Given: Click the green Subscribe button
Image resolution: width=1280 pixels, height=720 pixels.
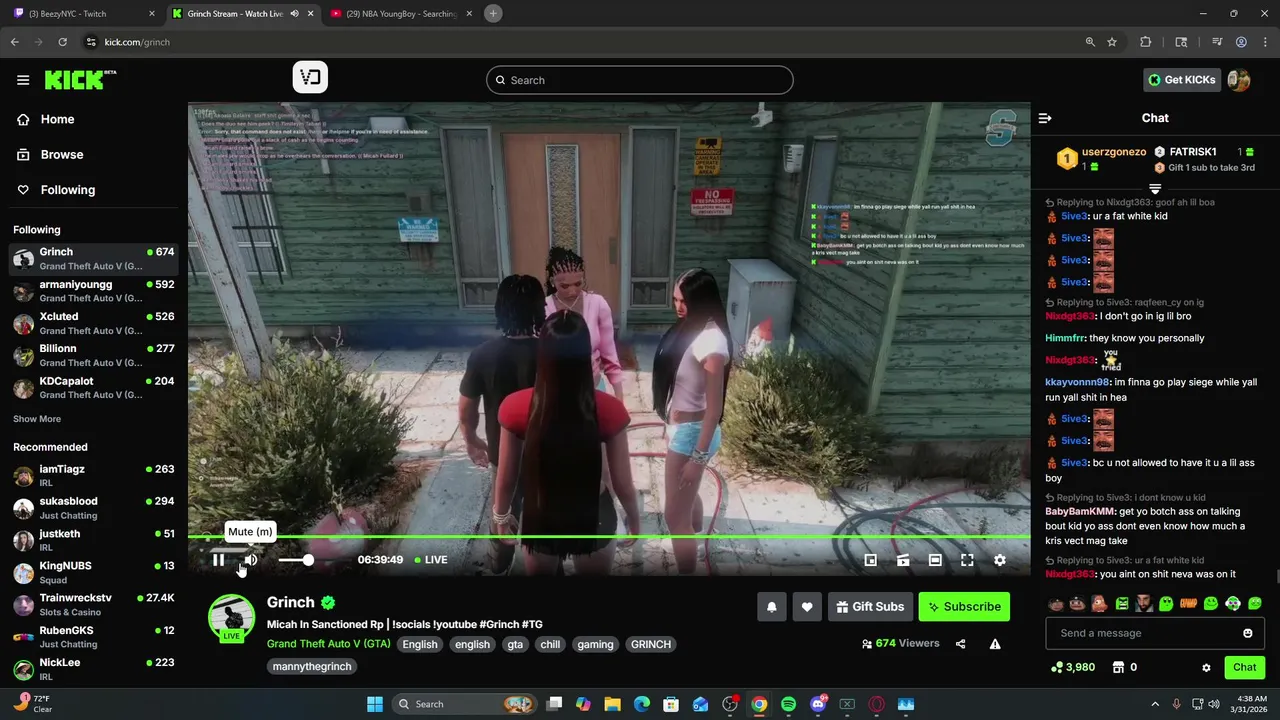Looking at the screenshot, I should pos(964,606).
